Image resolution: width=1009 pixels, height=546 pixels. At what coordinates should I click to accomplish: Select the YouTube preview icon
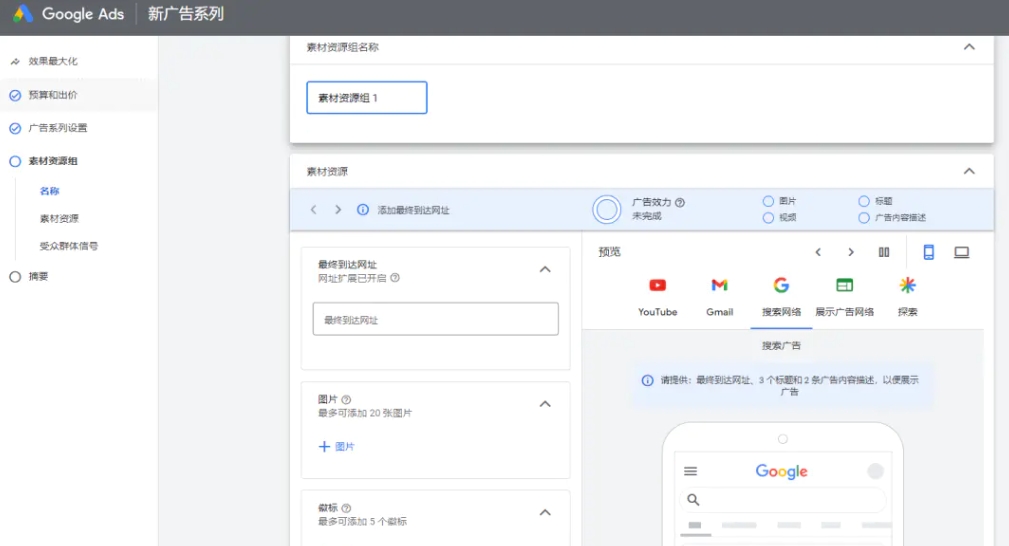pos(658,286)
